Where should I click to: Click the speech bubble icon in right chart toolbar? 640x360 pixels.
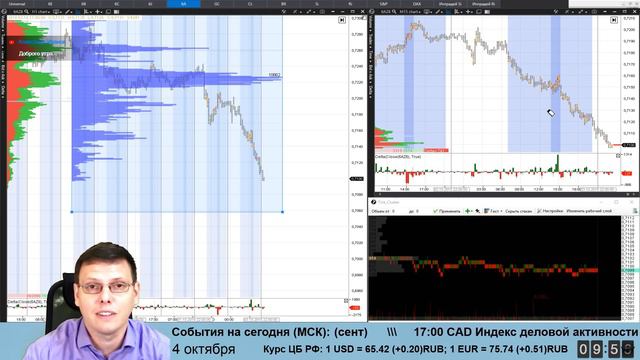478,11
